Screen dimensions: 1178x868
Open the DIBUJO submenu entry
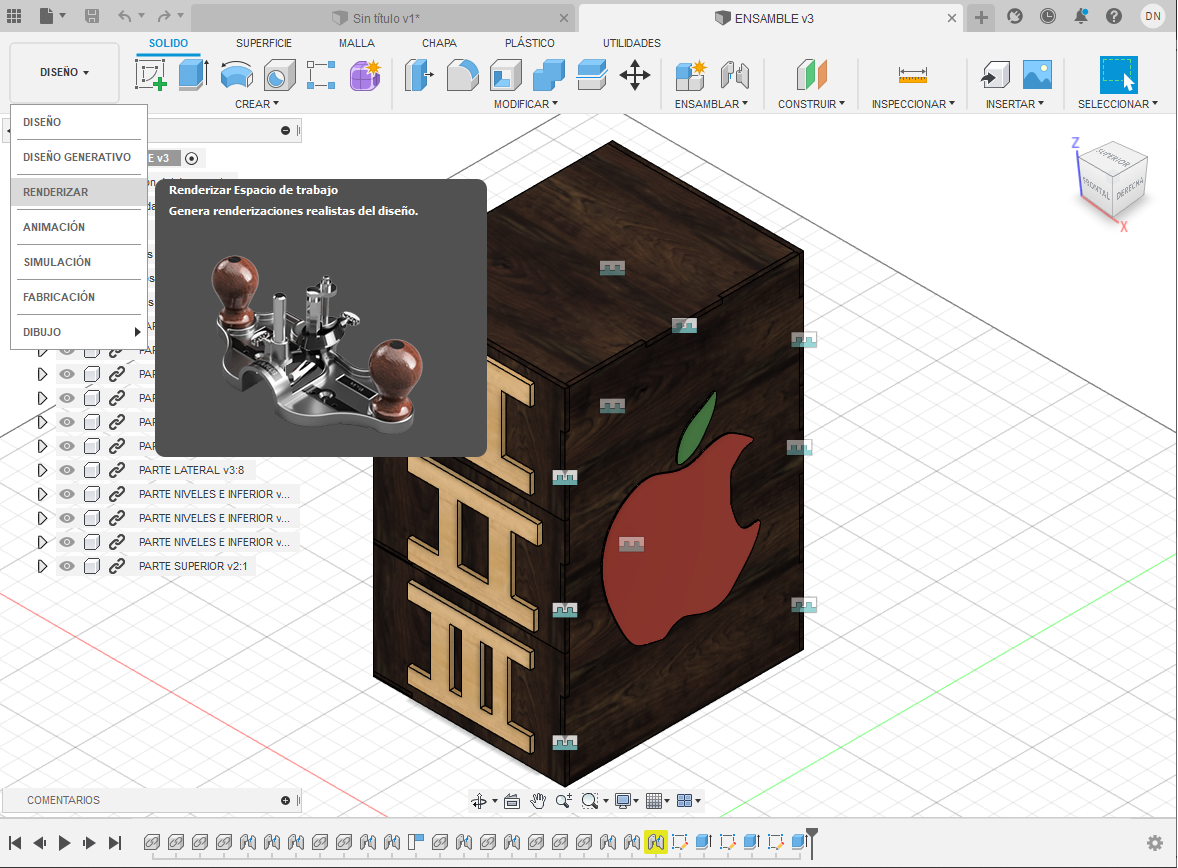[x=79, y=331]
